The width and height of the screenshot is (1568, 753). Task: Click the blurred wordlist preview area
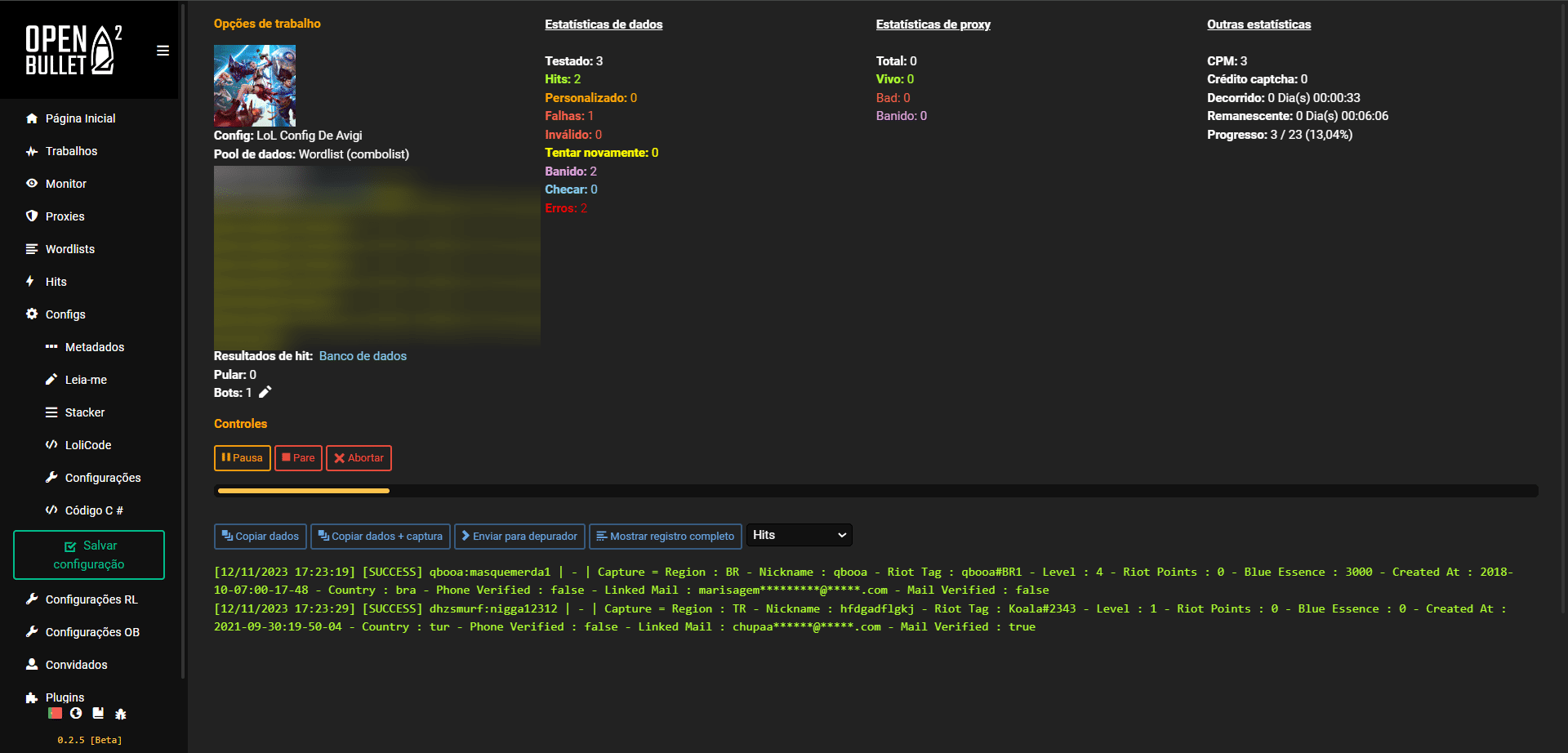point(377,256)
